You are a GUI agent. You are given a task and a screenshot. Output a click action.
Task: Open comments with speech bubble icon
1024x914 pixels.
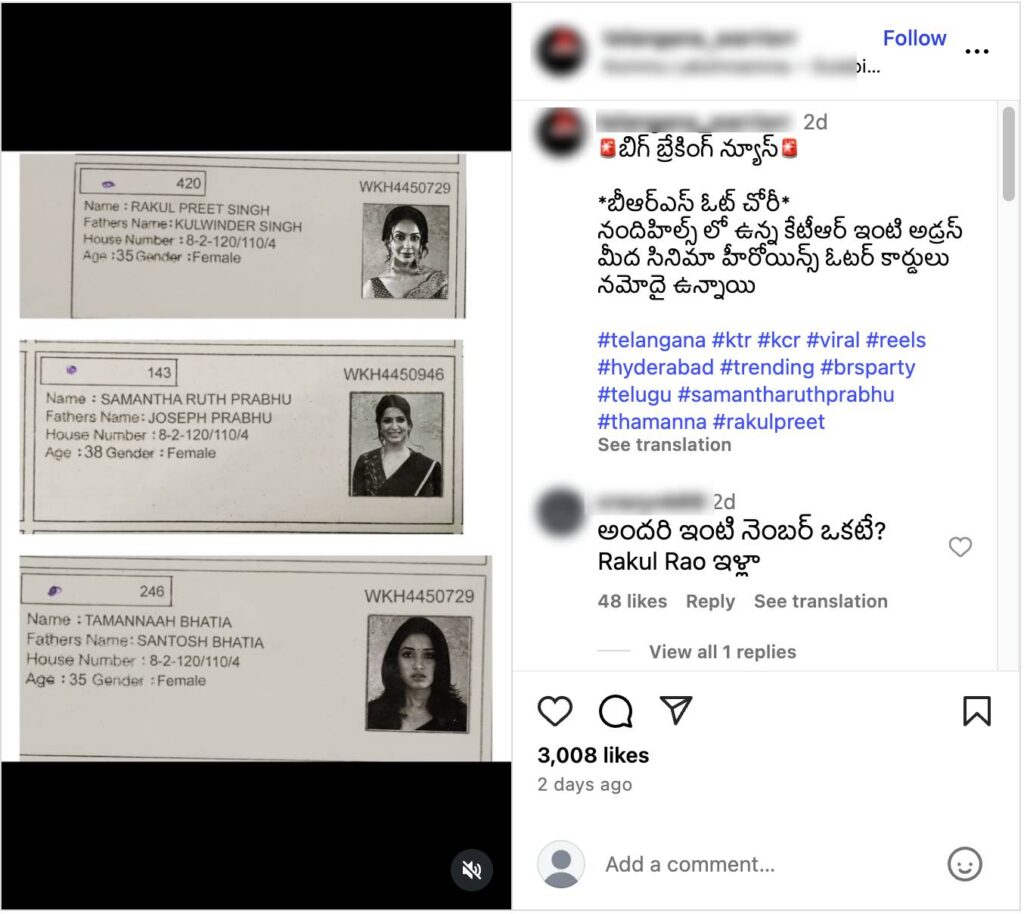point(616,711)
